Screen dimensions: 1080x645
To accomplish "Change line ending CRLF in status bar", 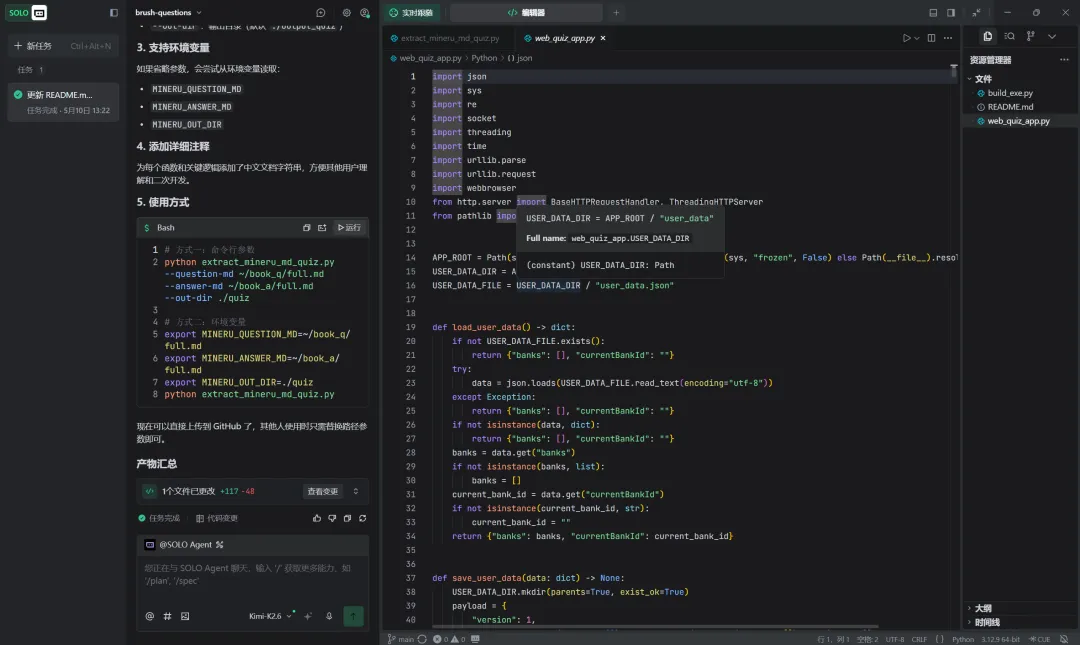I will click(920, 639).
